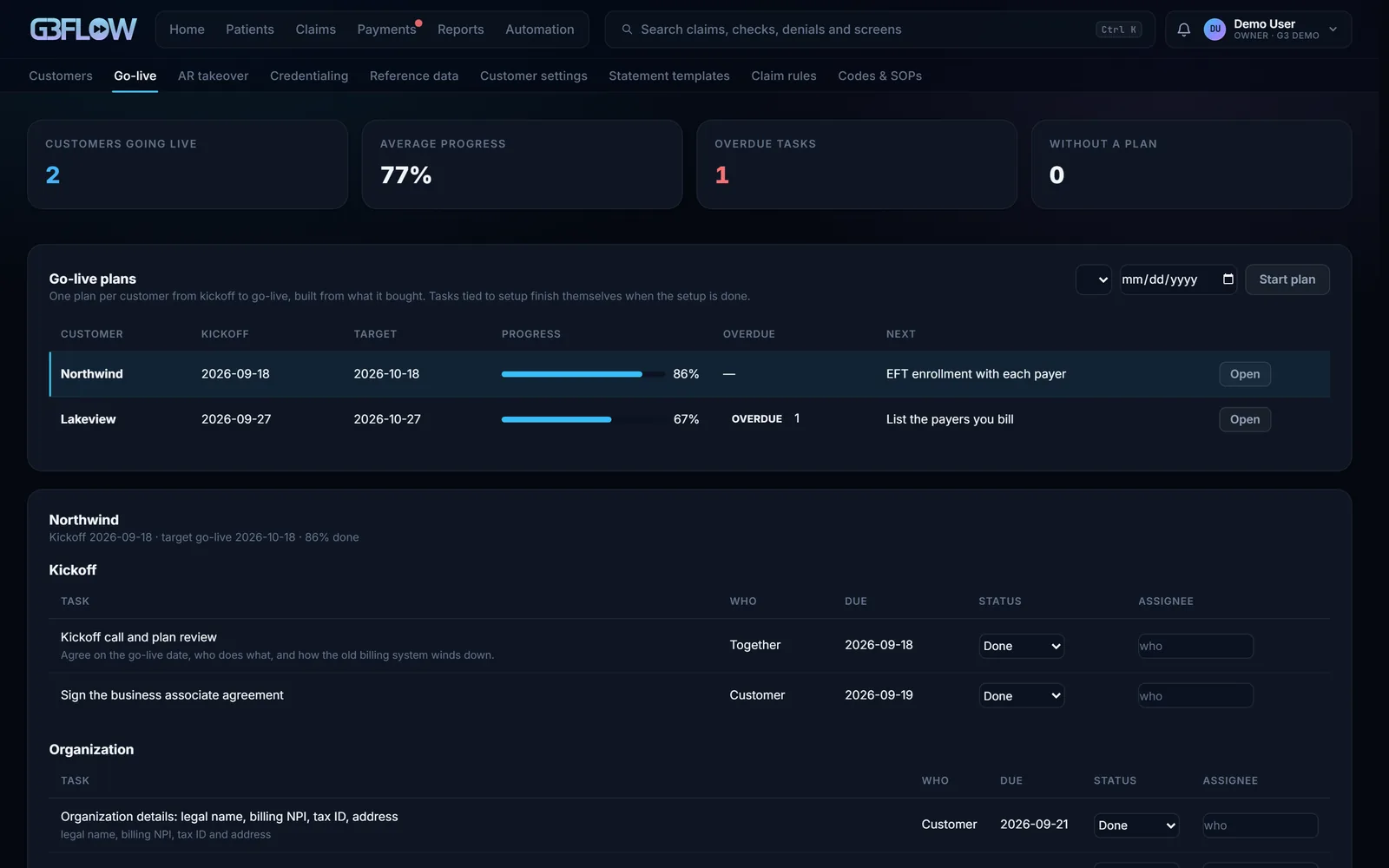This screenshot has width=1389, height=868.
Task: Click the Lakeview progress bar
Action: (x=583, y=419)
